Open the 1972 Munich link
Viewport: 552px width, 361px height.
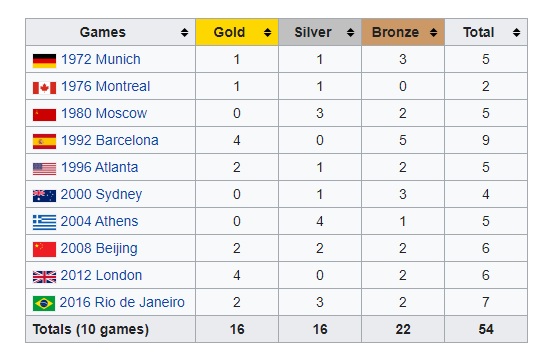coord(101,59)
